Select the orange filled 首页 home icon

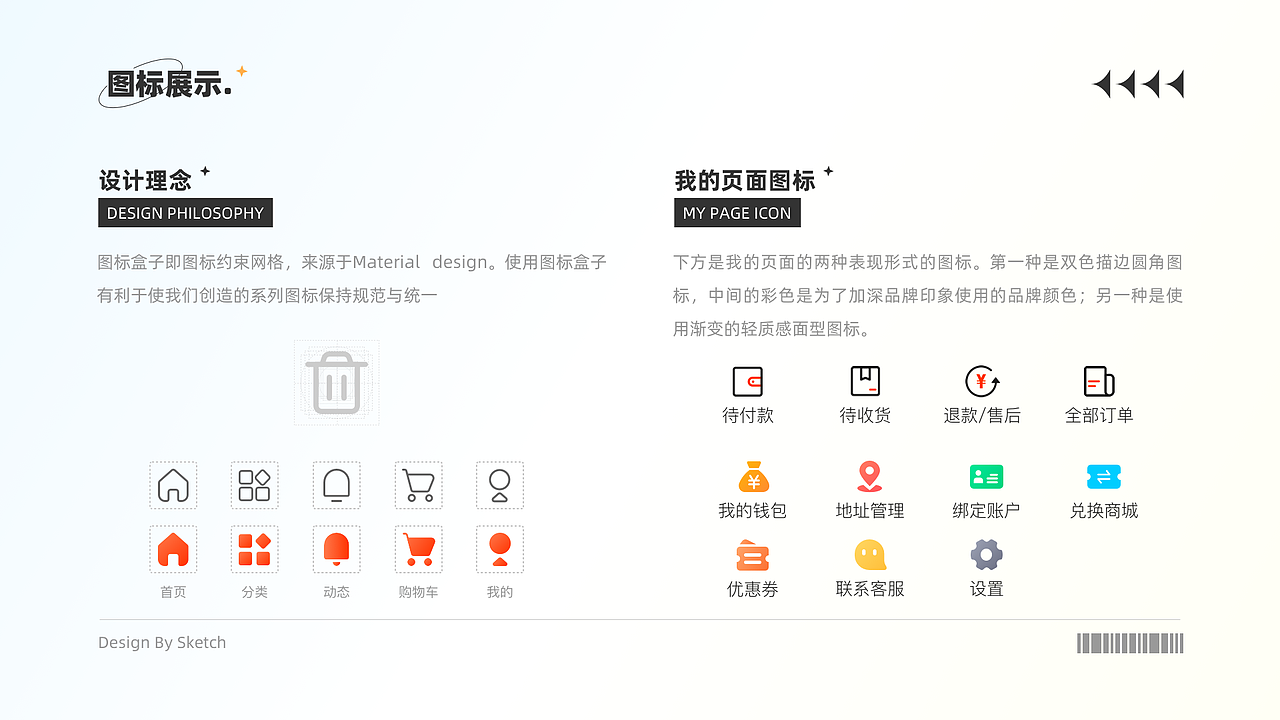tap(173, 548)
